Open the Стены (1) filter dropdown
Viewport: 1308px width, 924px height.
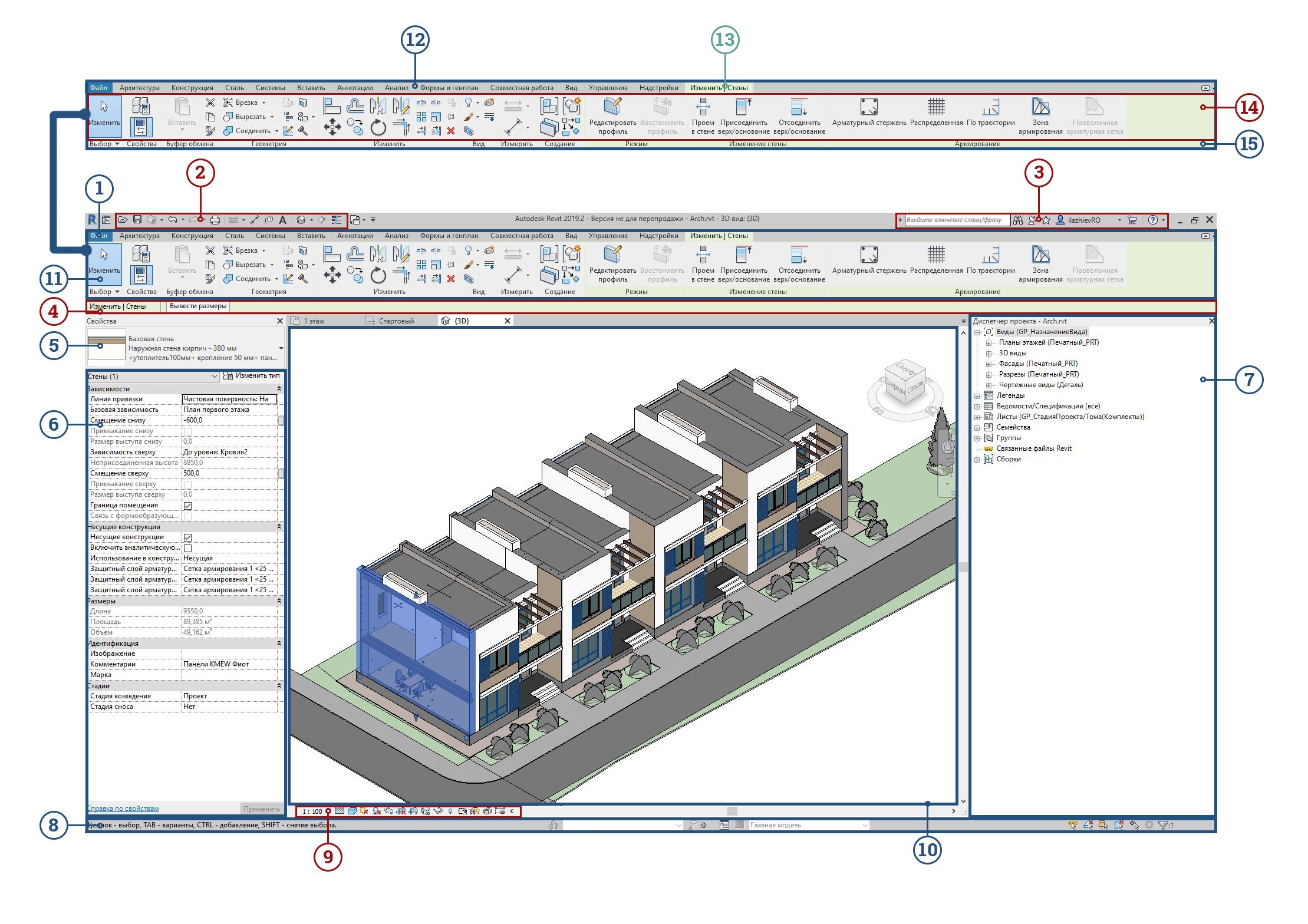coord(215,377)
